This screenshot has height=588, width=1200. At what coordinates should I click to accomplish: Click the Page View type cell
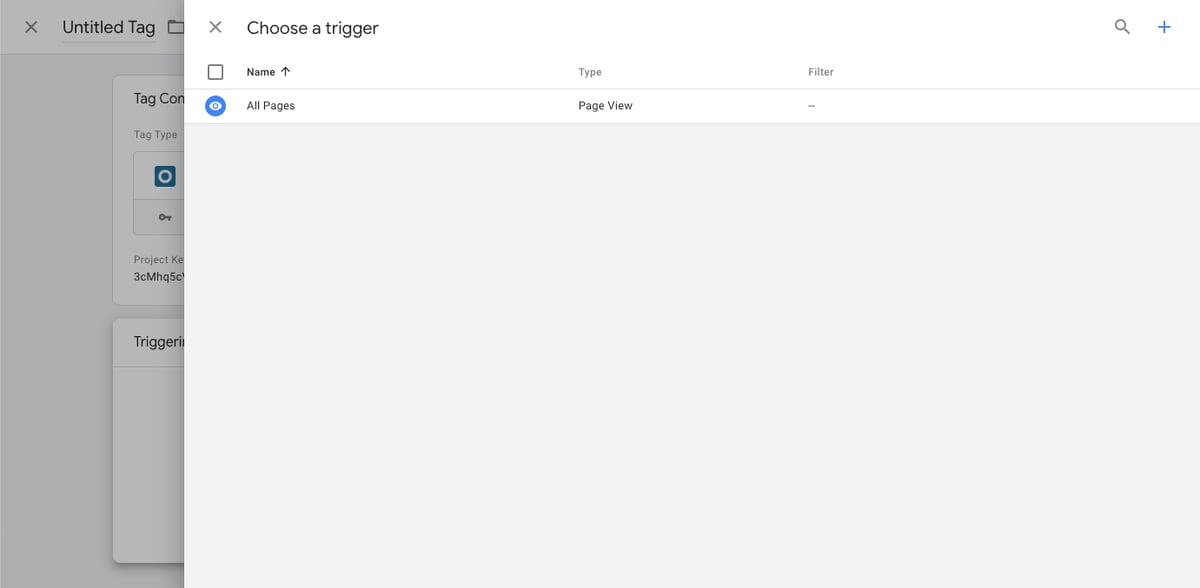605,106
